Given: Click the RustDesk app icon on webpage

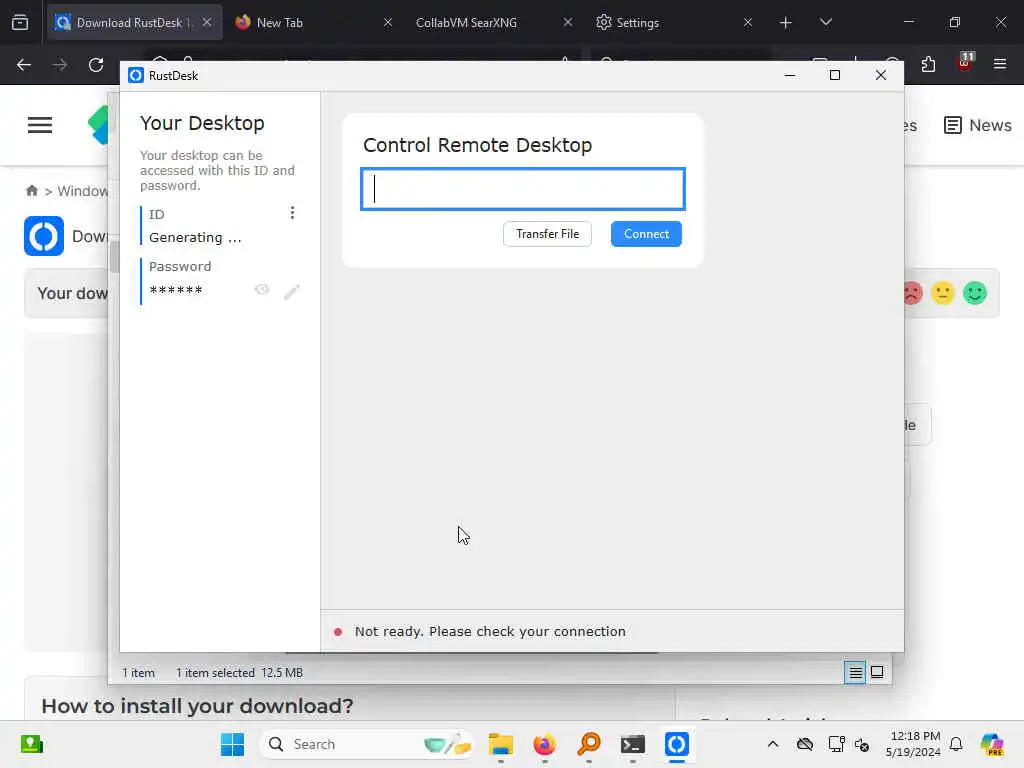Looking at the screenshot, I should tap(44, 236).
